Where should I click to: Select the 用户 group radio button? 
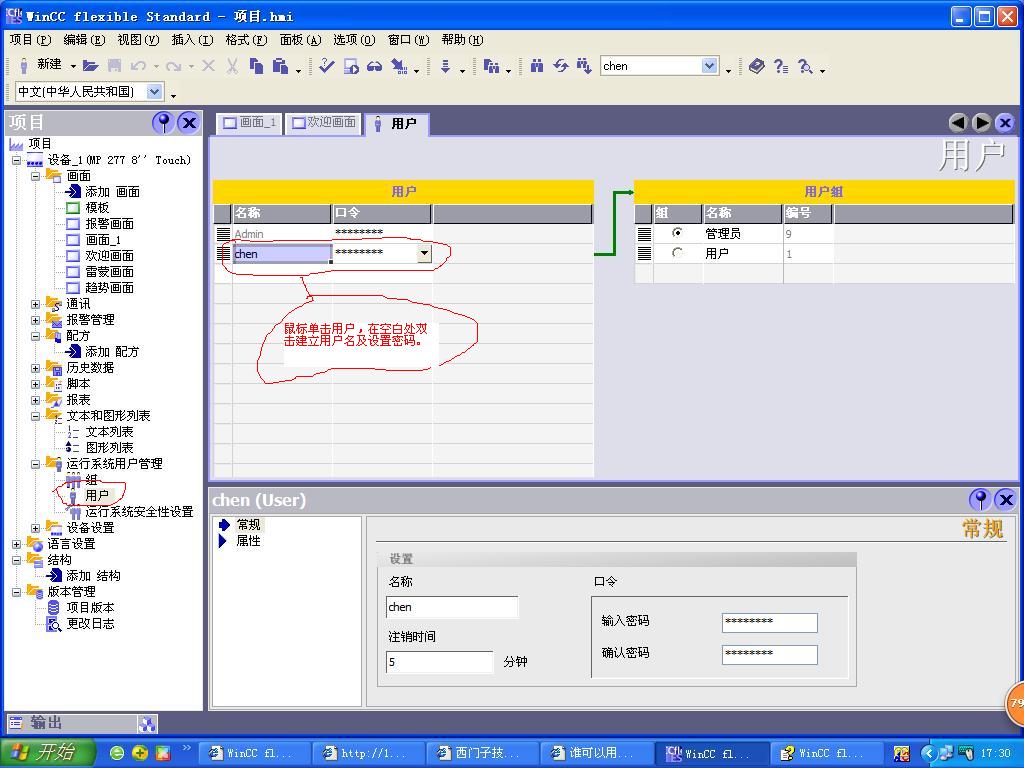(x=677, y=252)
